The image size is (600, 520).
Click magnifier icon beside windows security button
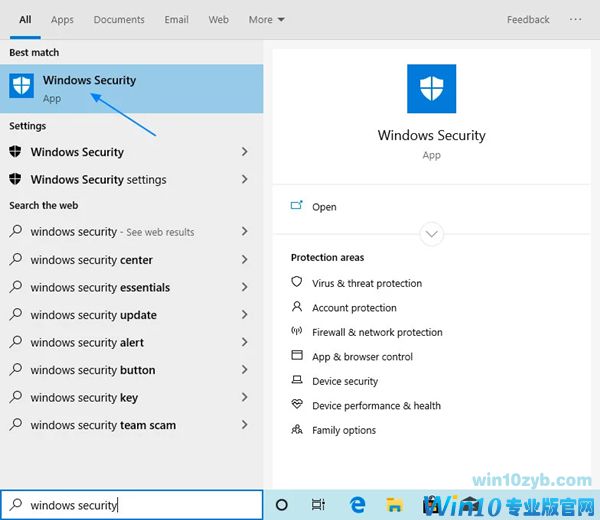pyautogui.click(x=16, y=369)
